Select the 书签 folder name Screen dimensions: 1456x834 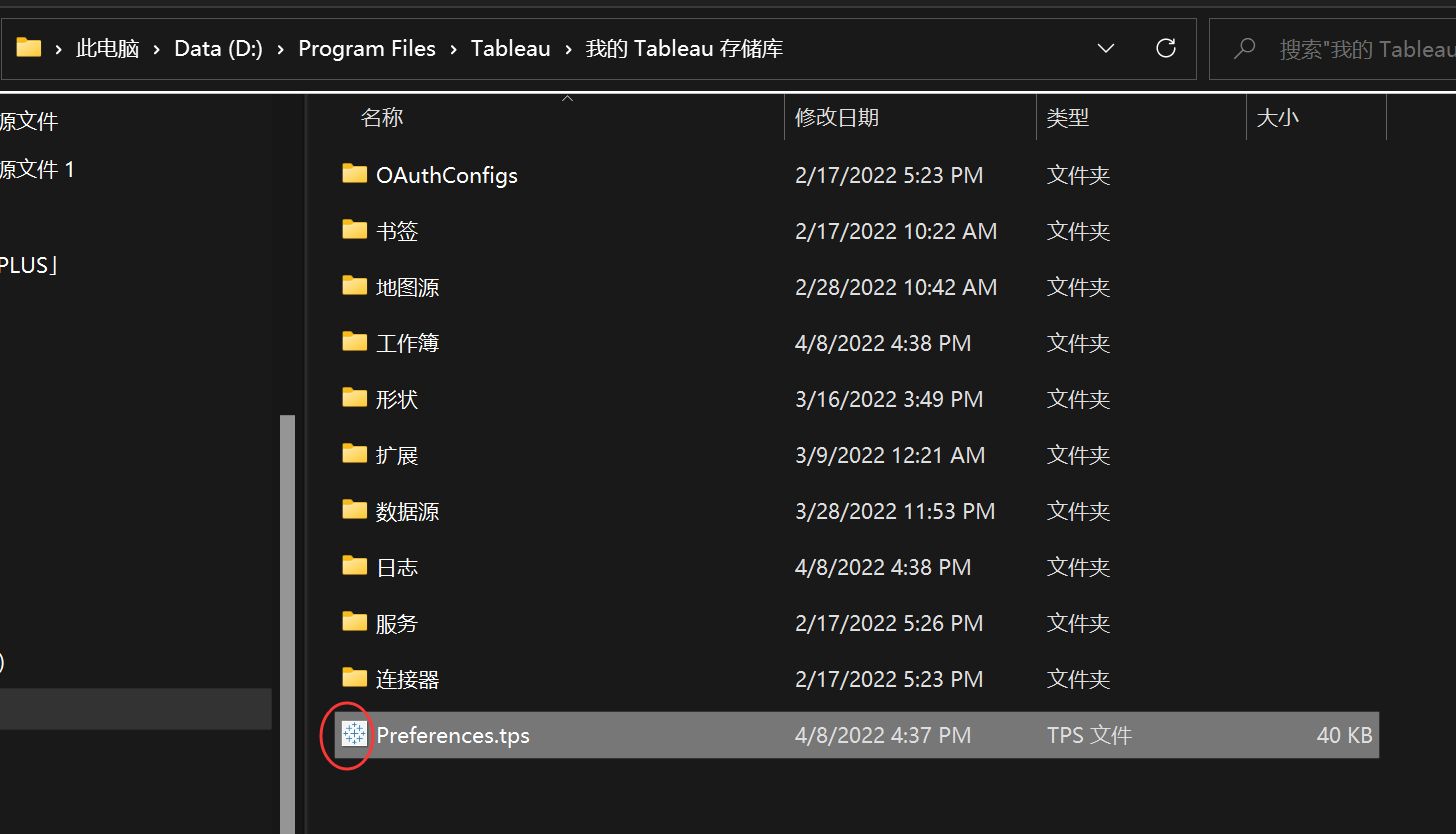[x=397, y=231]
